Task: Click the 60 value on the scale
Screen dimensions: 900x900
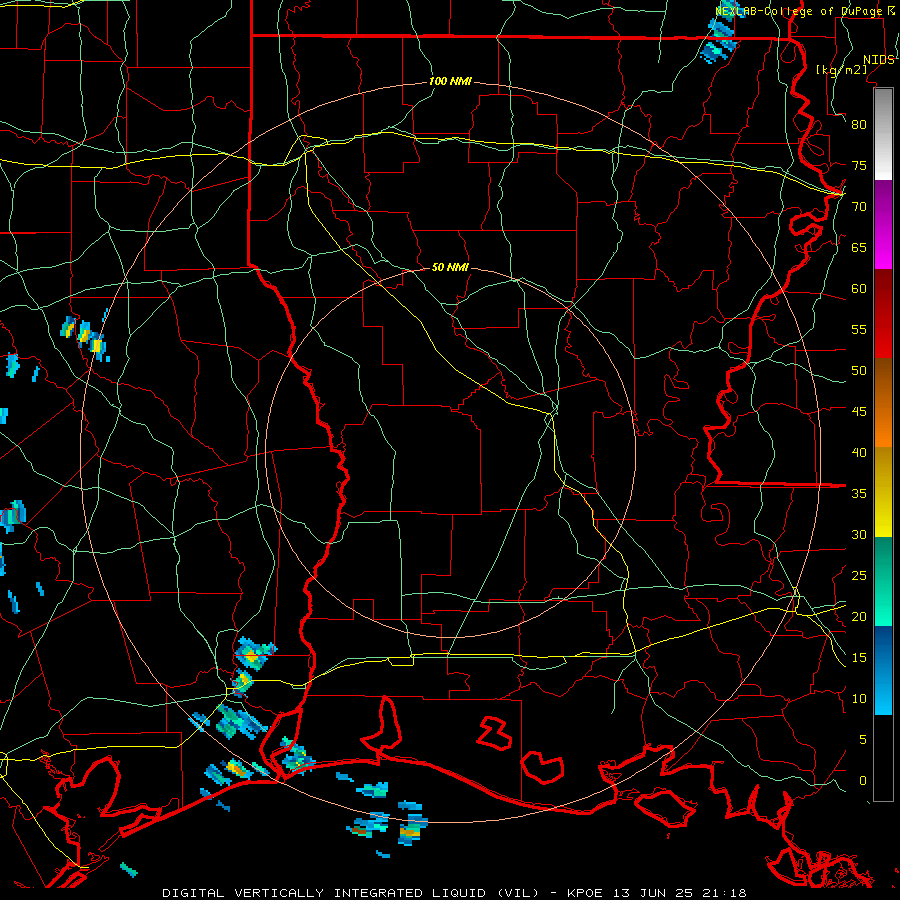Action: click(x=859, y=289)
